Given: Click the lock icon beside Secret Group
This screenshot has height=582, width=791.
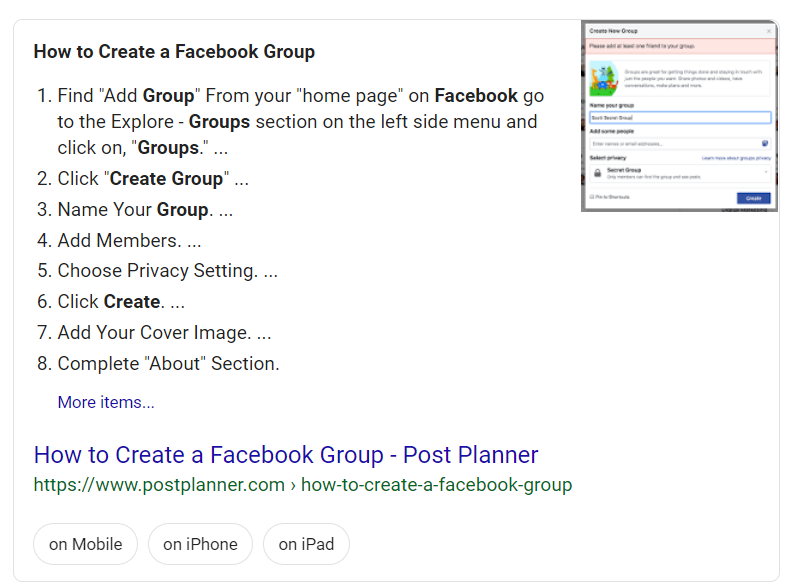Looking at the screenshot, I should 597,173.
